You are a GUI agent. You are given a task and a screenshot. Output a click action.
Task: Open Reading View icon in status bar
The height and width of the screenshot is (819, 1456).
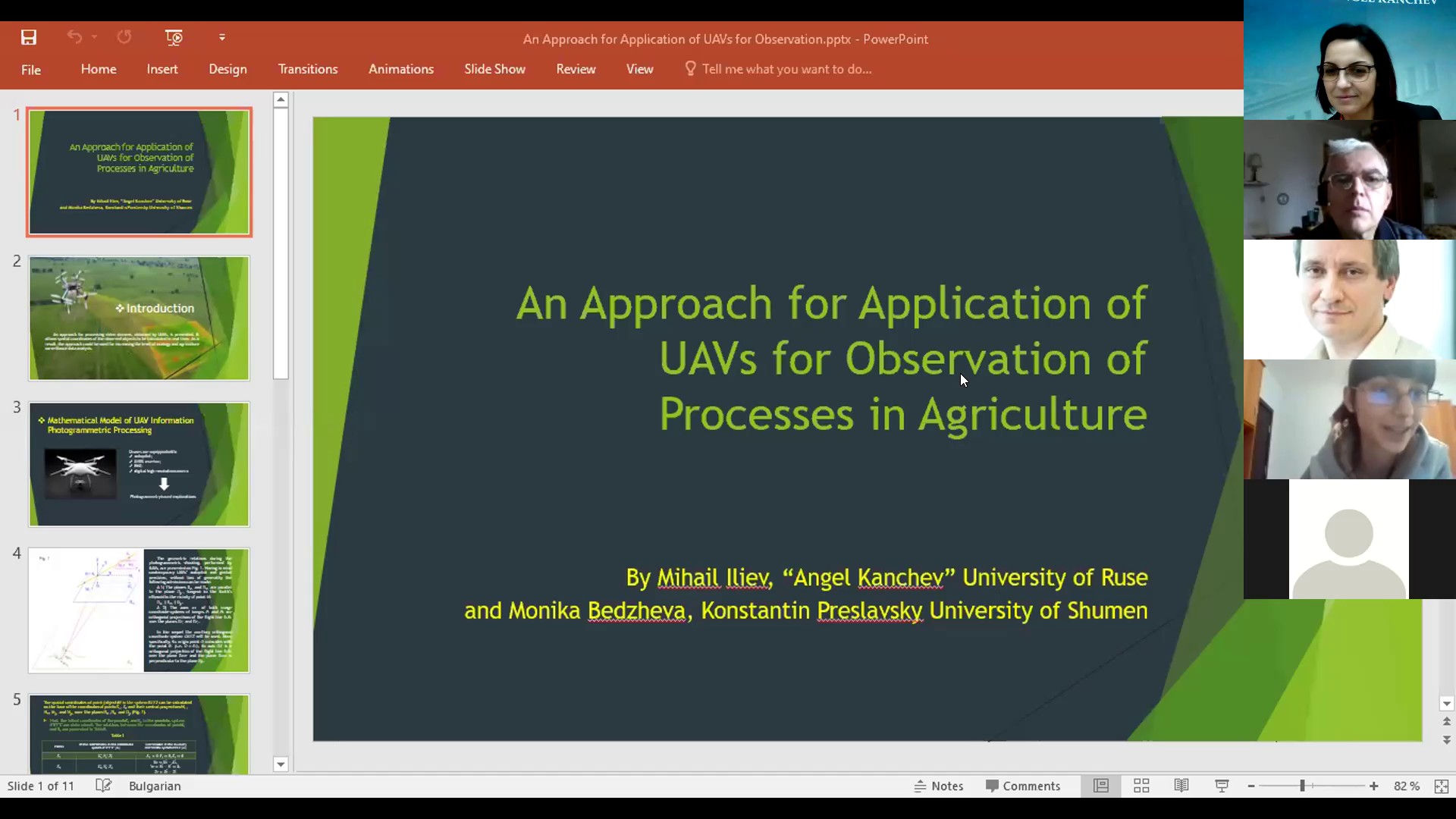coord(1181,786)
